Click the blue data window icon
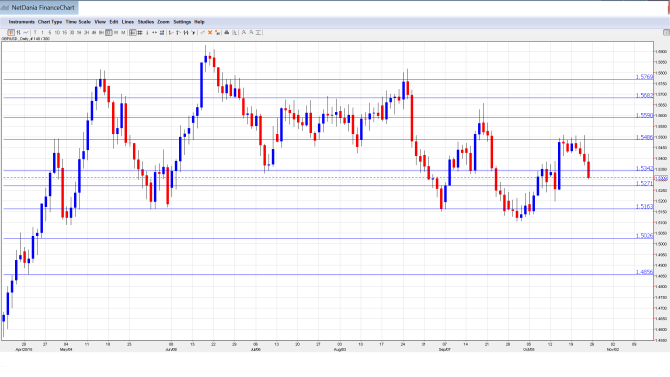The height and width of the screenshot is (377, 670). 162,32
